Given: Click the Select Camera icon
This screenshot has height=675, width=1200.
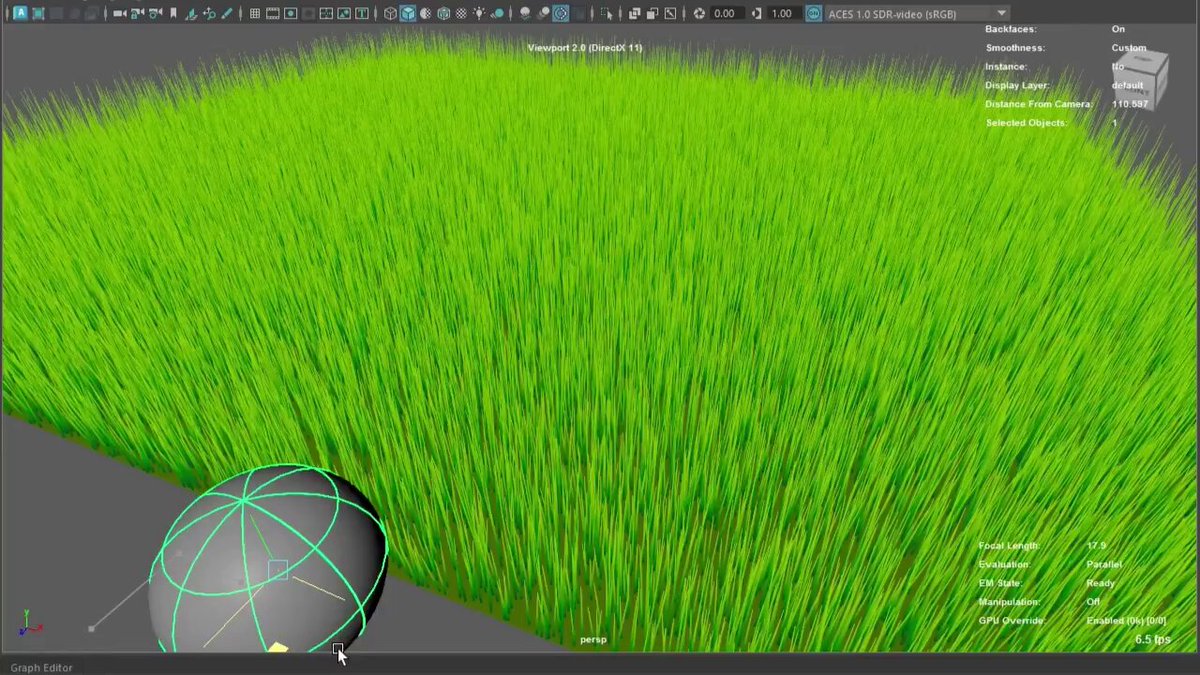Looking at the screenshot, I should click(x=119, y=14).
